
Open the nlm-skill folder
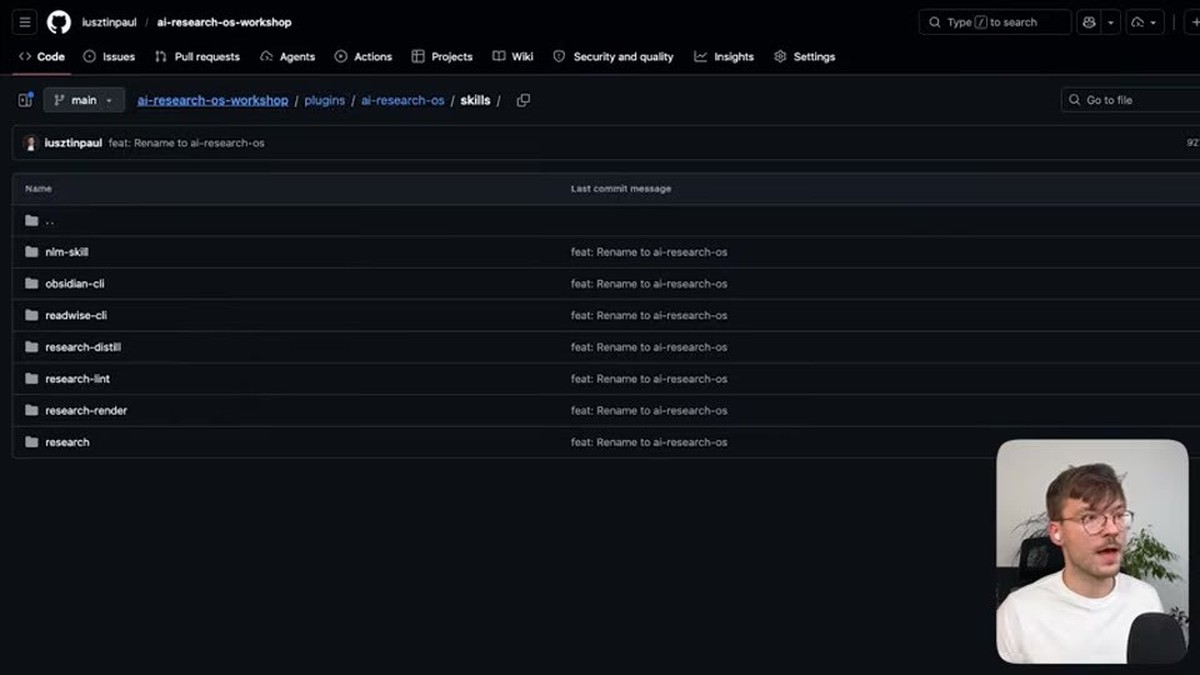tap(67, 252)
